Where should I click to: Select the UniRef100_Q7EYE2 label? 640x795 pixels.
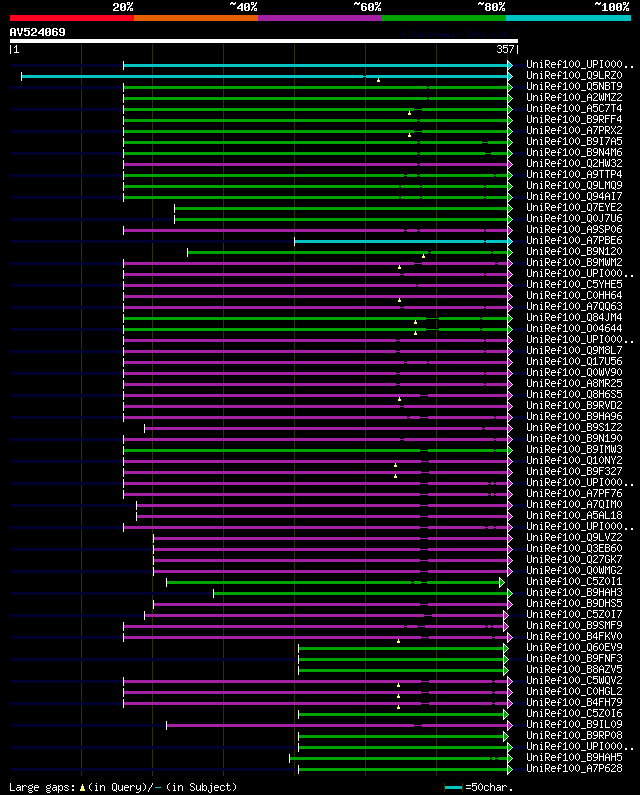click(x=574, y=207)
